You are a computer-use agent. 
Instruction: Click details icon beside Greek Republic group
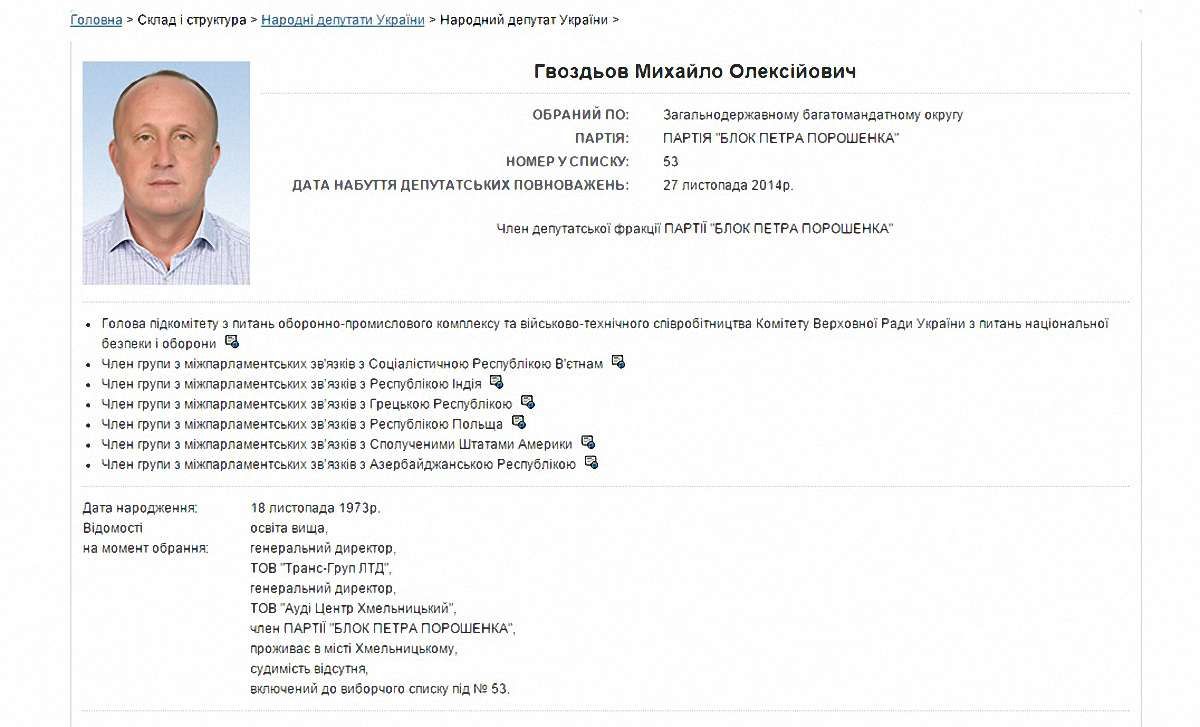click(x=527, y=402)
